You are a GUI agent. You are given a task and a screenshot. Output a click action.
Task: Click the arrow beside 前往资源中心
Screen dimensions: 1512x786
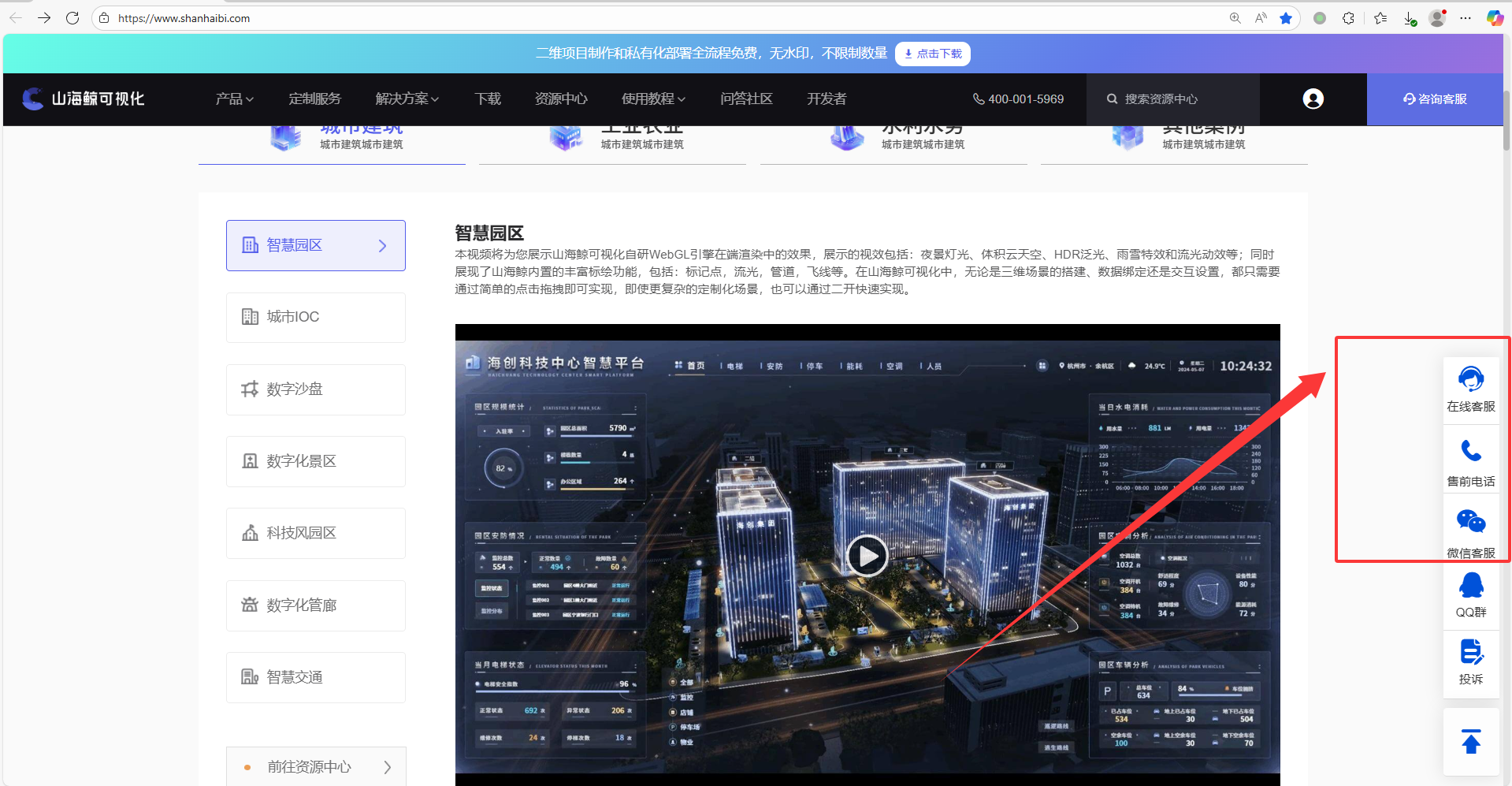coord(387,767)
